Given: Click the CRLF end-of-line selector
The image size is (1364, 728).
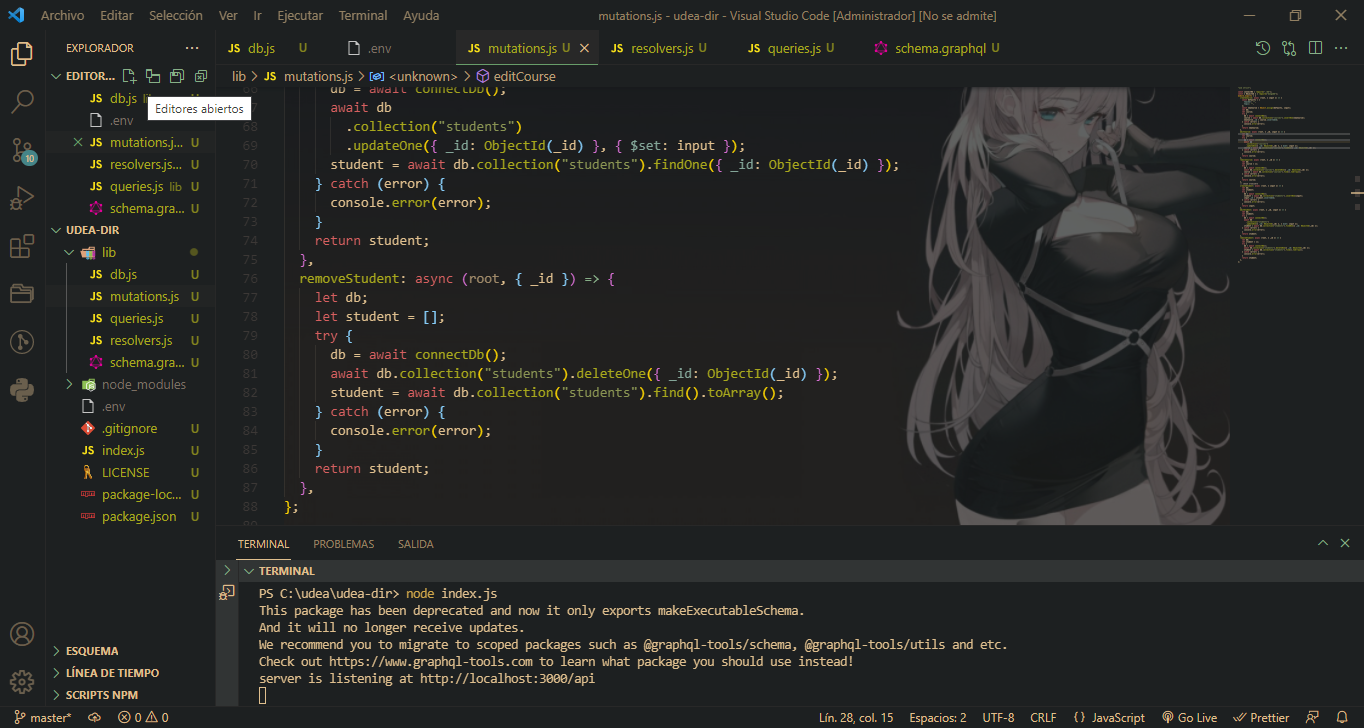Looking at the screenshot, I should point(1043,717).
